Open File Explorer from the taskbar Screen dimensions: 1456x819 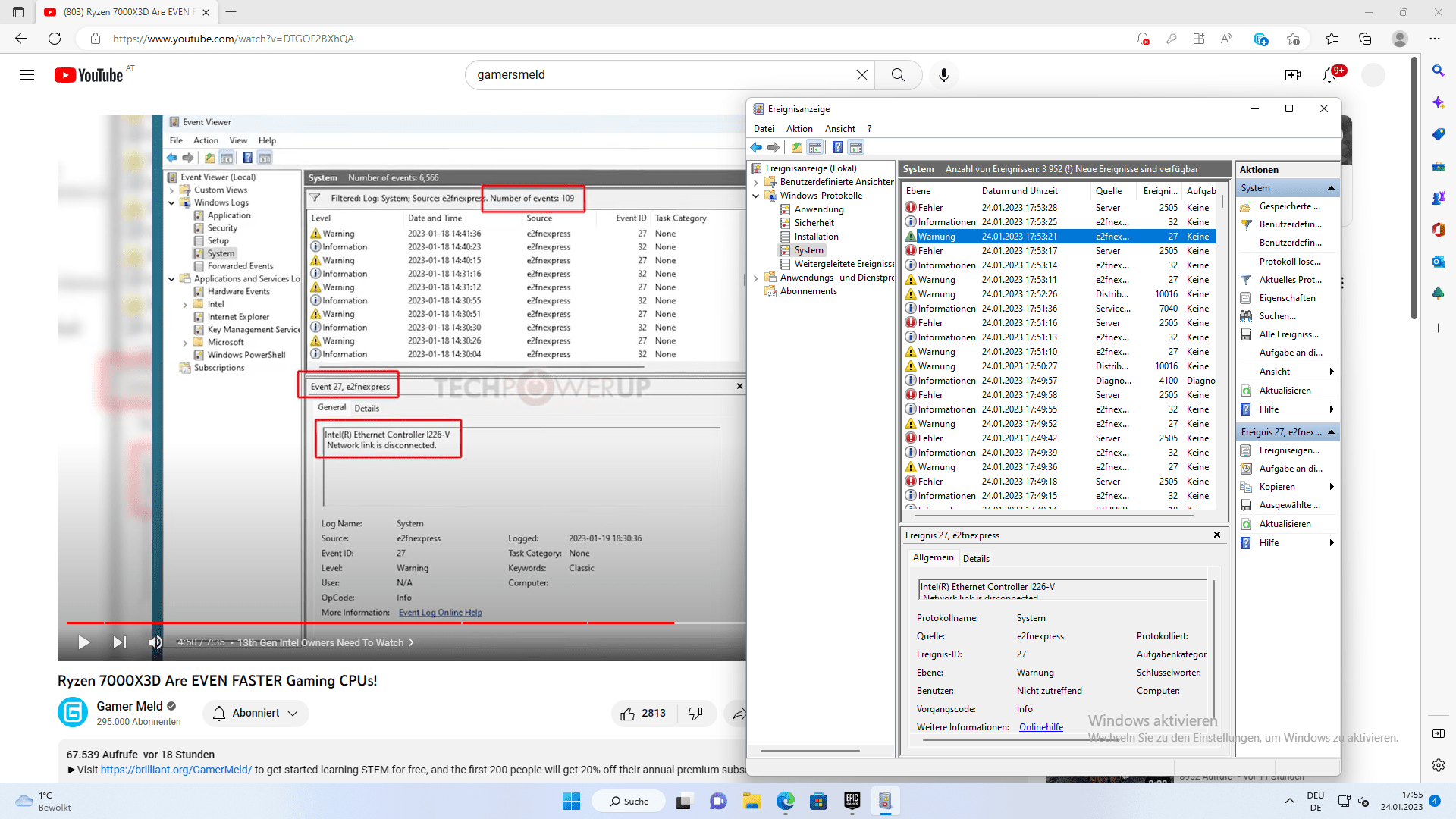click(751, 802)
